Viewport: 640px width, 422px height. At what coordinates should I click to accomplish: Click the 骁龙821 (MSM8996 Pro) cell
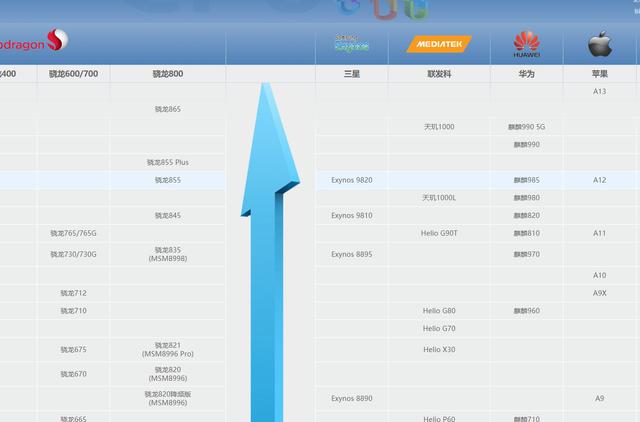click(x=168, y=350)
